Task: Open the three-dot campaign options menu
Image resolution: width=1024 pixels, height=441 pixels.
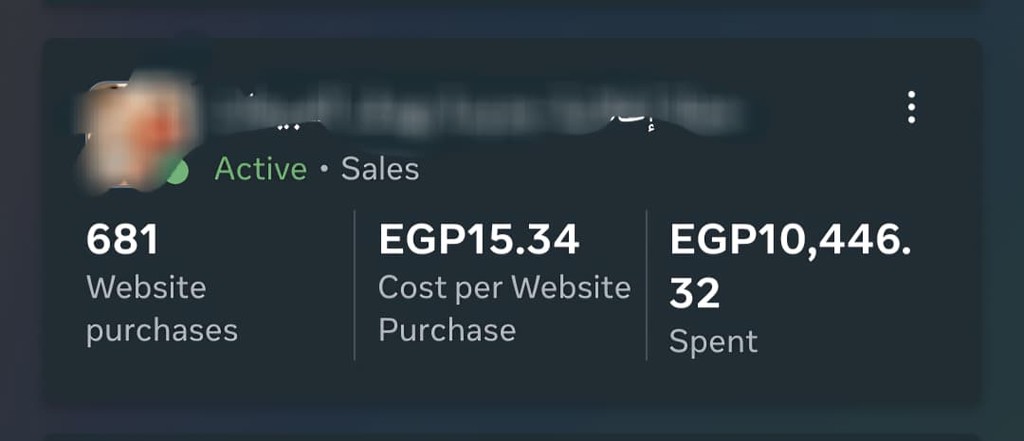Action: (911, 107)
